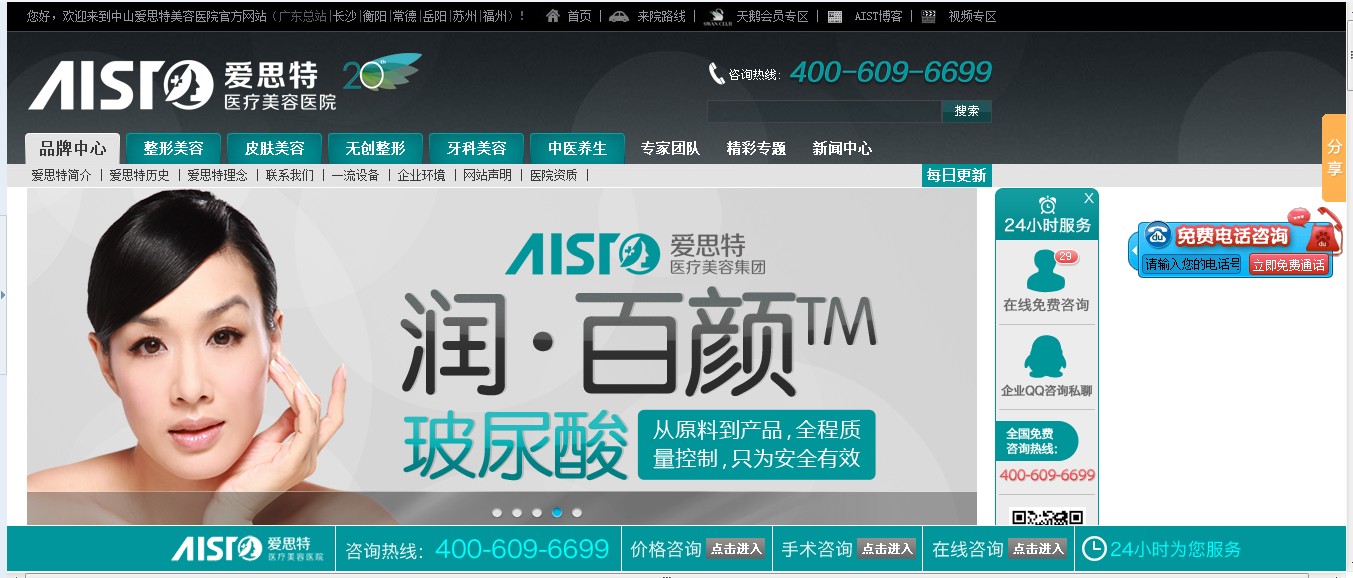Click the 爱思特历史 submenu link

click(139, 175)
